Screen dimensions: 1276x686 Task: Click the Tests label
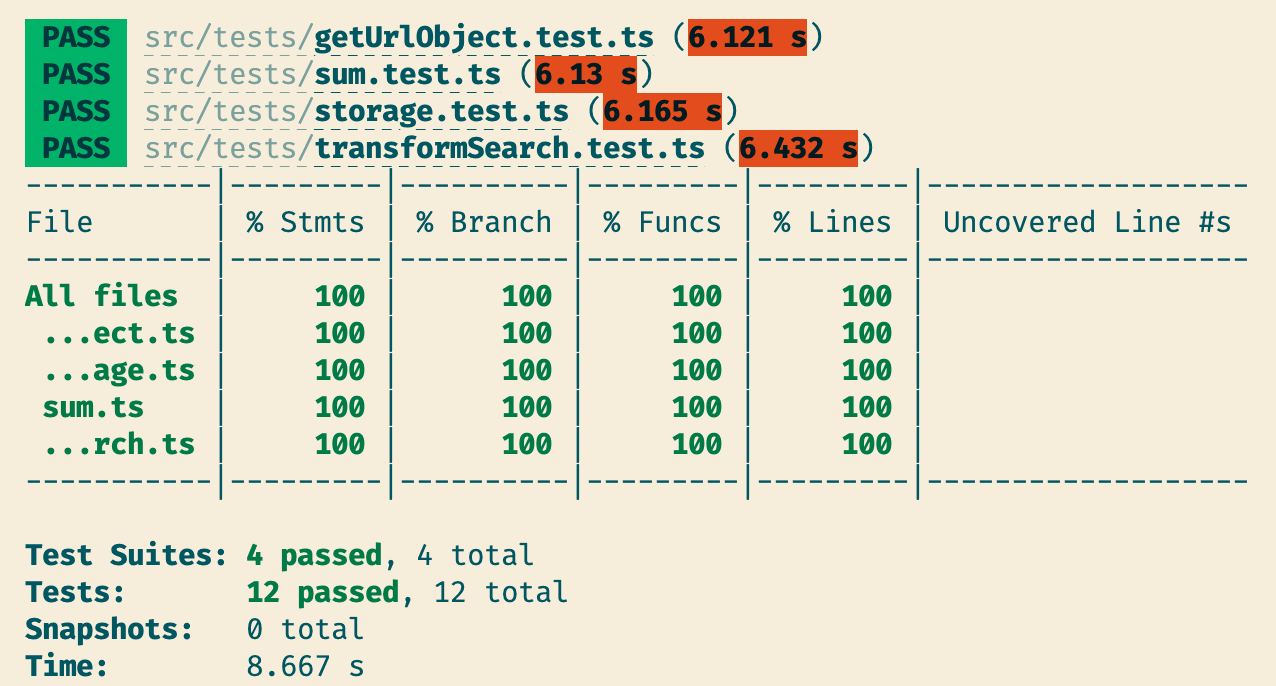click(76, 592)
